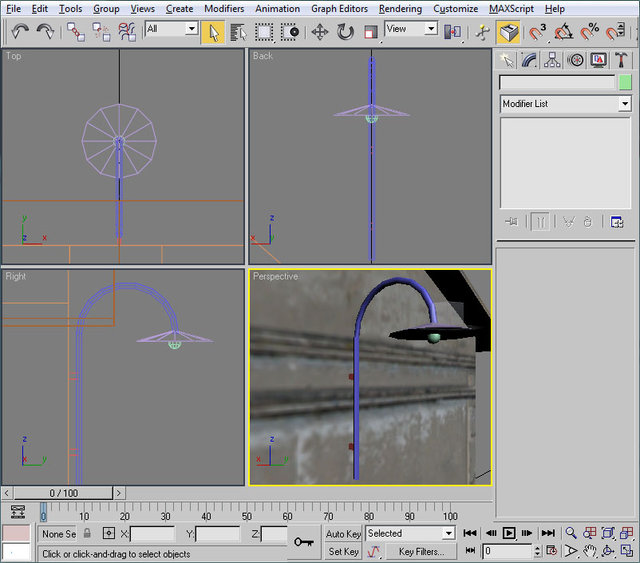Image resolution: width=640 pixels, height=563 pixels.
Task: Select the Select and Rotate tool
Action: [345, 31]
